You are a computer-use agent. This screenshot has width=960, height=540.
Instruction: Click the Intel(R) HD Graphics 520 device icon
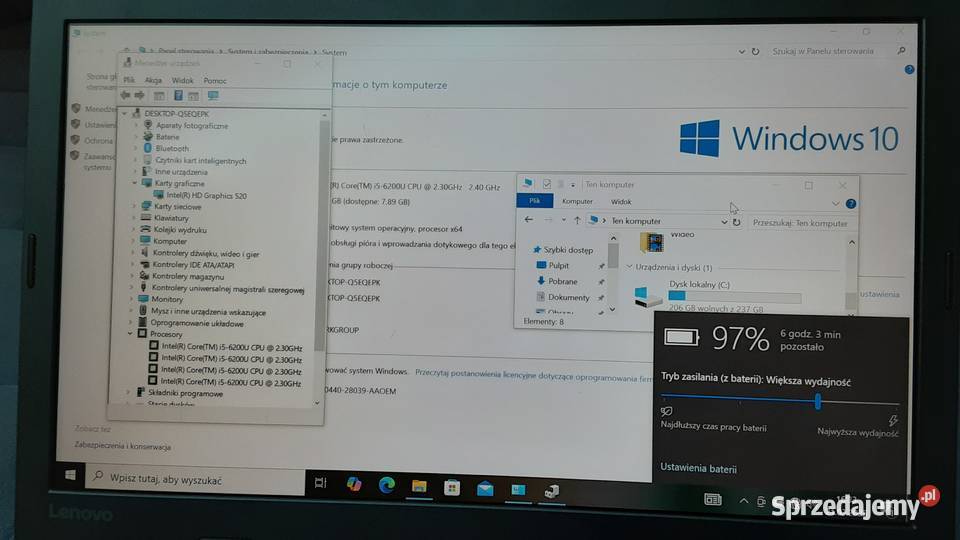pos(159,195)
